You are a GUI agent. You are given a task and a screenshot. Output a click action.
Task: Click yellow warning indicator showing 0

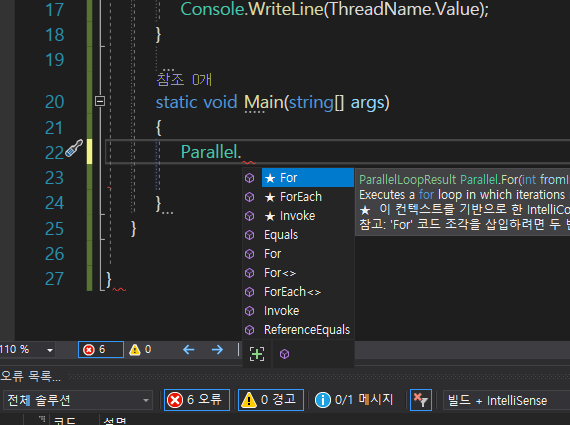[x=140, y=350]
